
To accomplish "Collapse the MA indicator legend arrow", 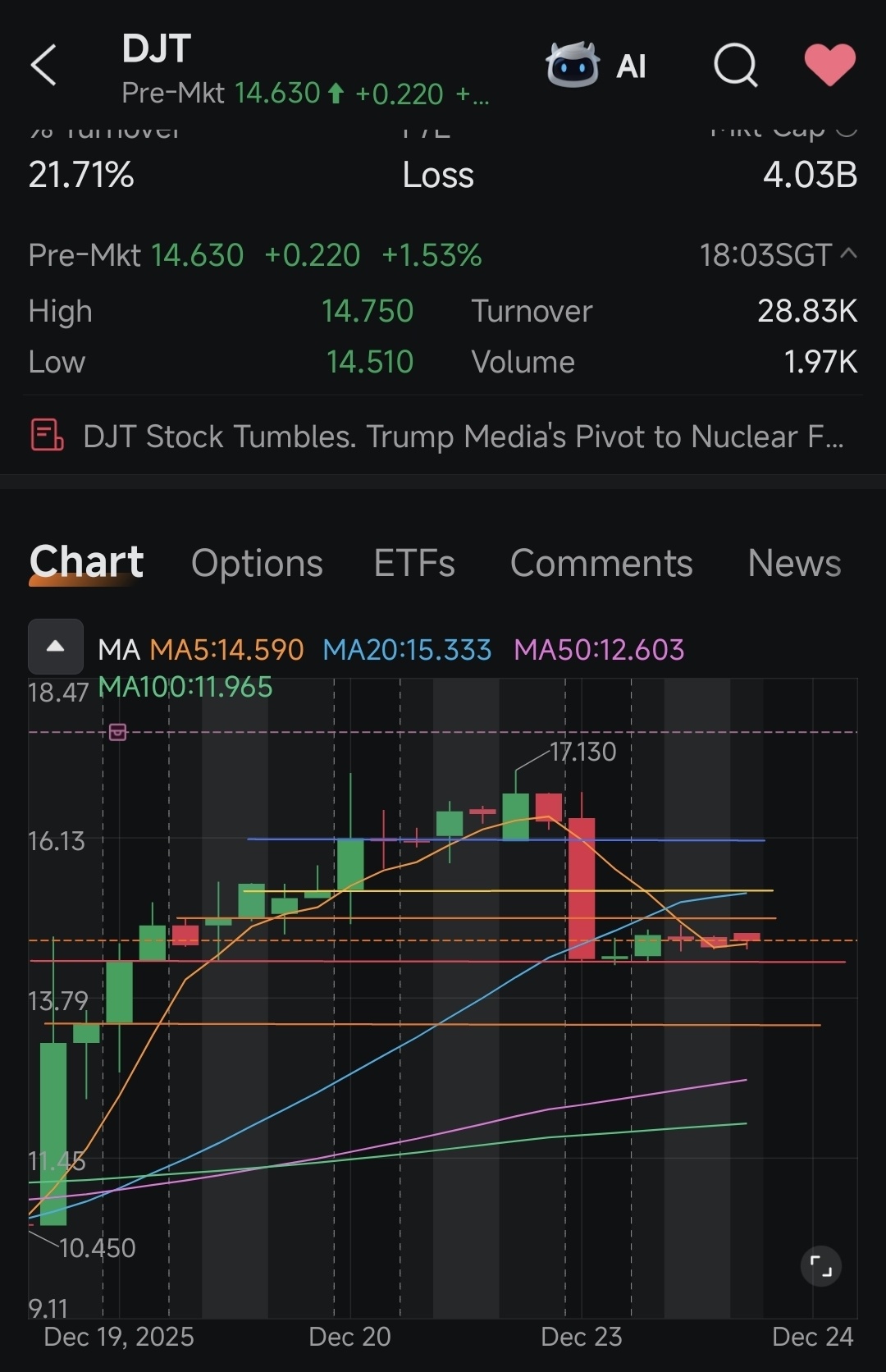I will [x=56, y=647].
